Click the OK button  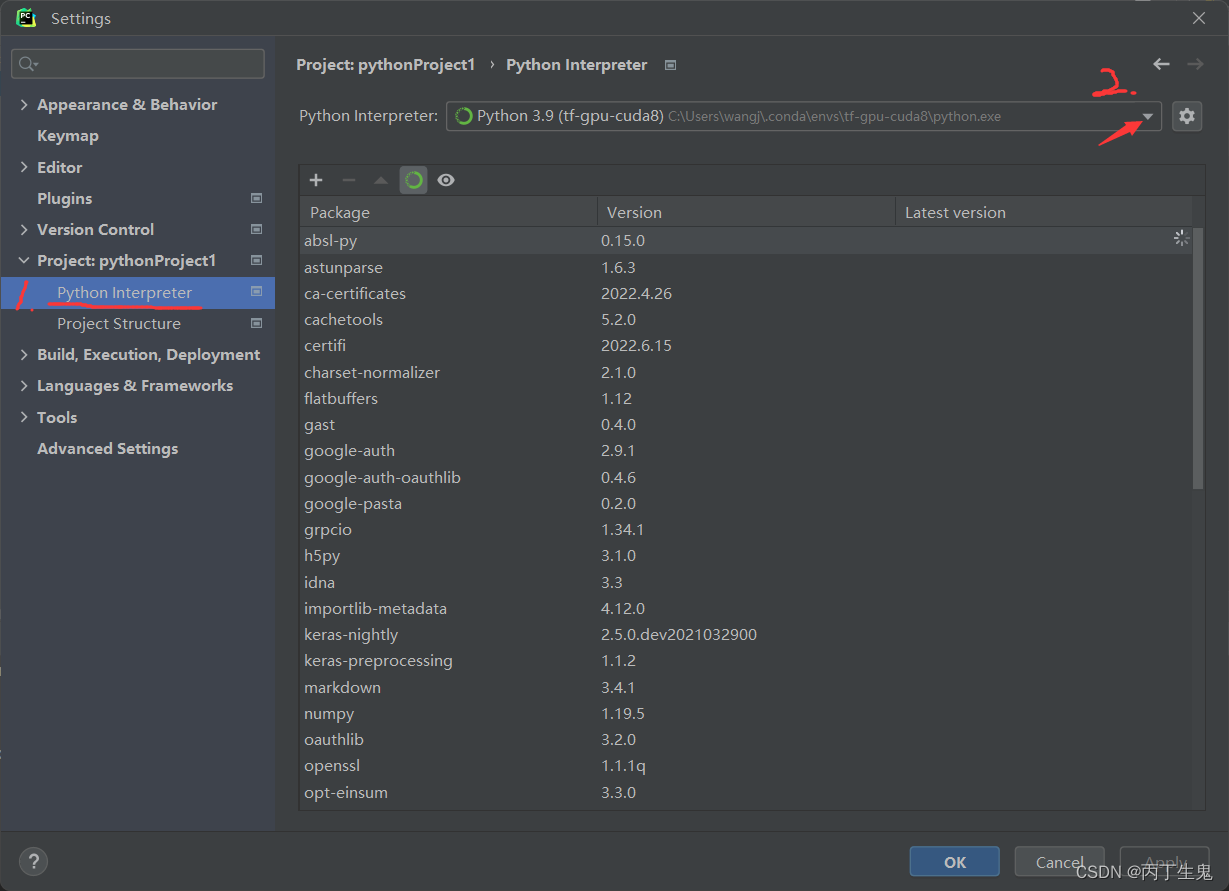click(954, 862)
